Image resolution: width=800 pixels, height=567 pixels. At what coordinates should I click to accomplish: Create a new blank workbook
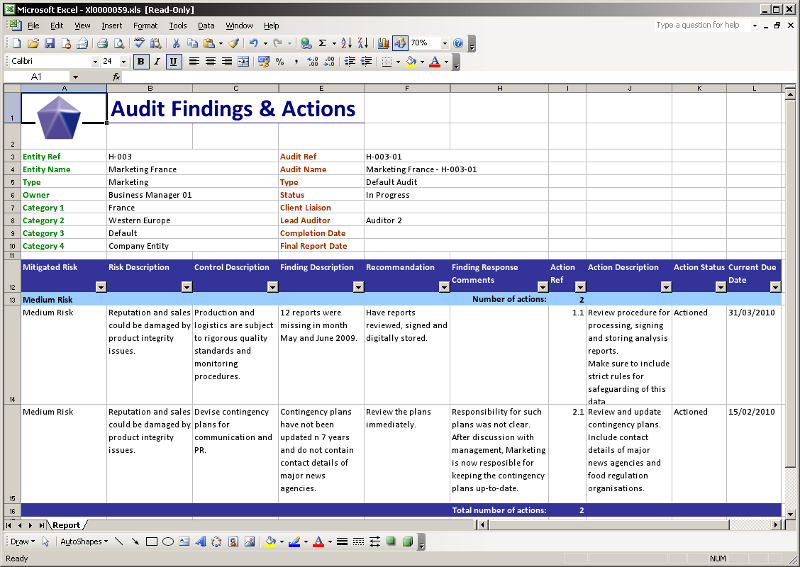coord(17,43)
